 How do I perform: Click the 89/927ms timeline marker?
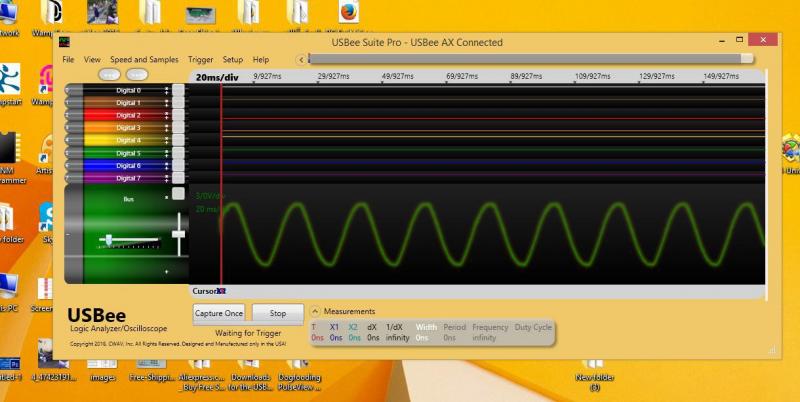coord(526,77)
